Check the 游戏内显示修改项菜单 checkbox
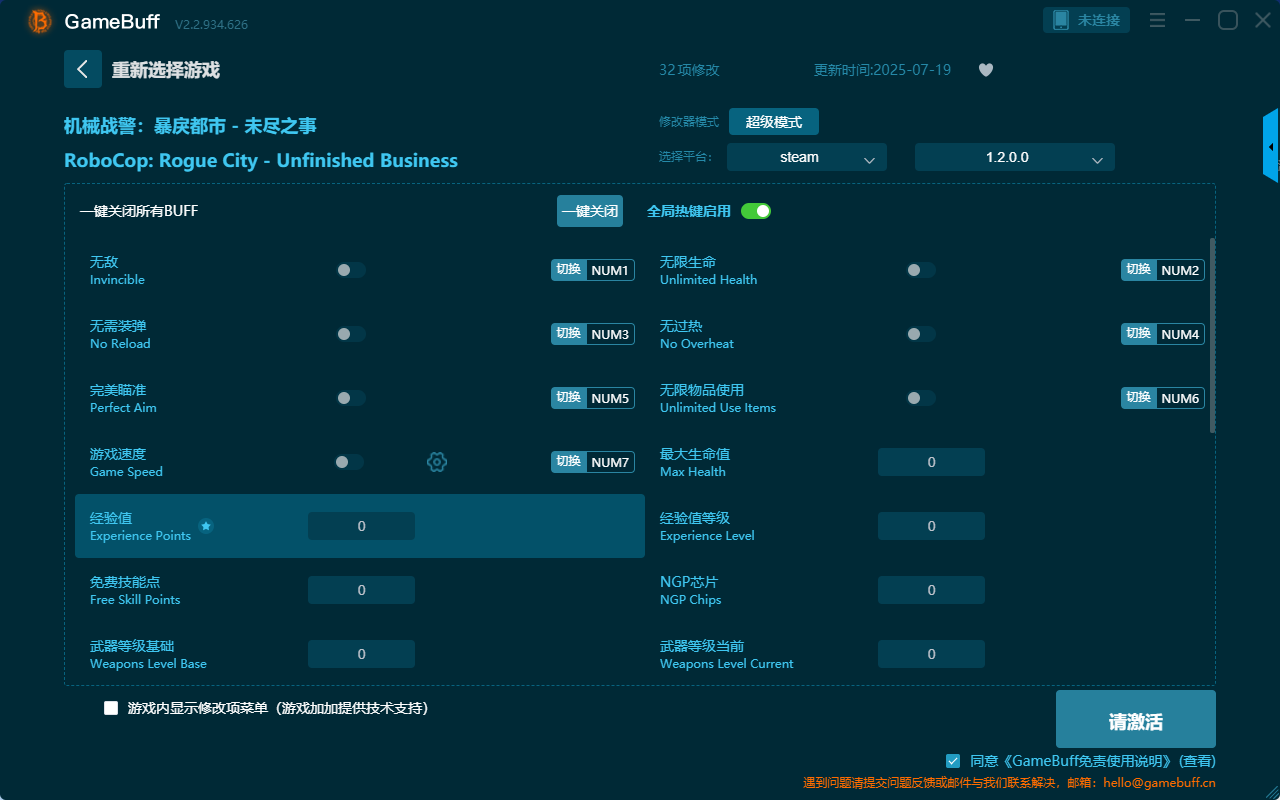Image resolution: width=1280 pixels, height=800 pixels. 110,707
